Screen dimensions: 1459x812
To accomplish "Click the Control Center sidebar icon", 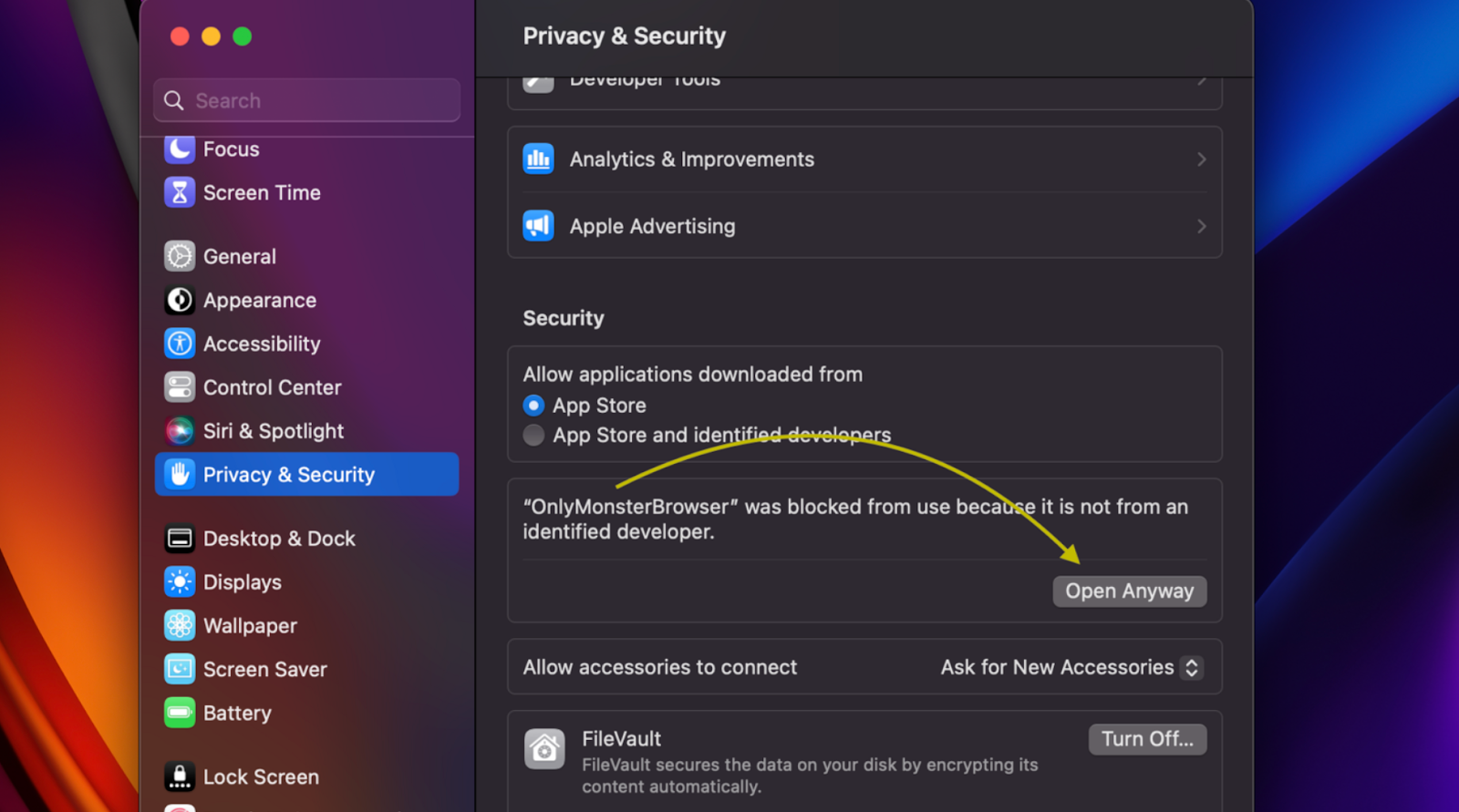I will click(x=180, y=387).
